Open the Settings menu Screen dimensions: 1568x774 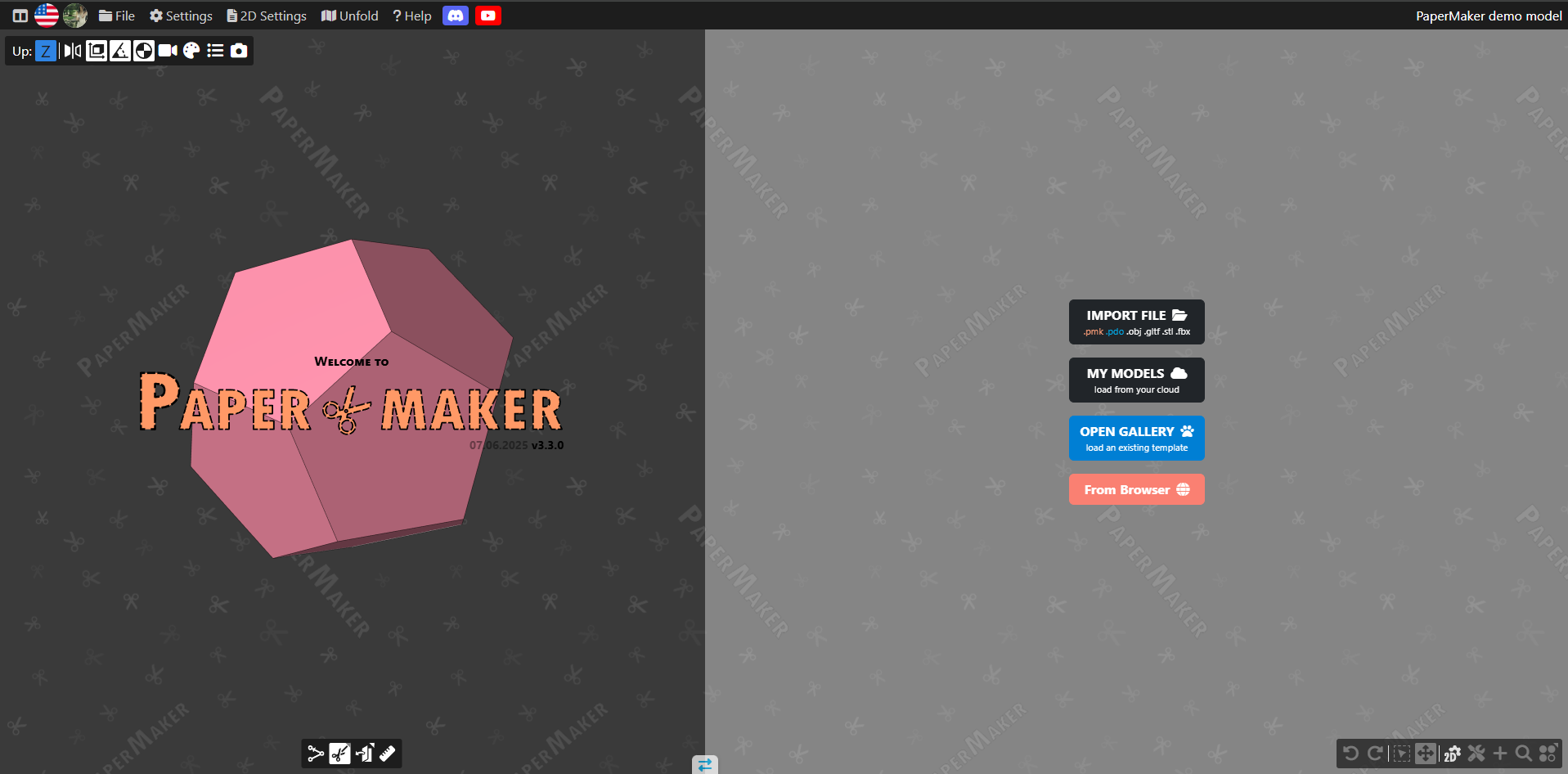click(181, 16)
